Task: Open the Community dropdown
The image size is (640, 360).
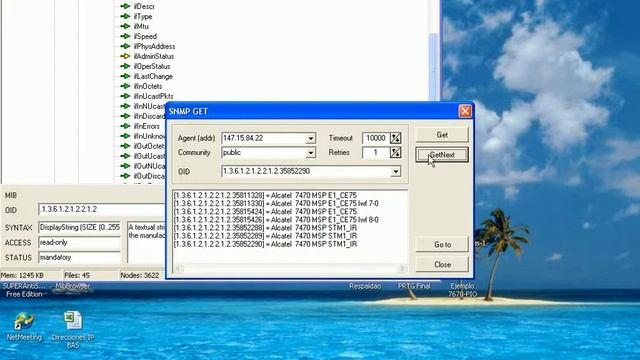Action: (311, 153)
